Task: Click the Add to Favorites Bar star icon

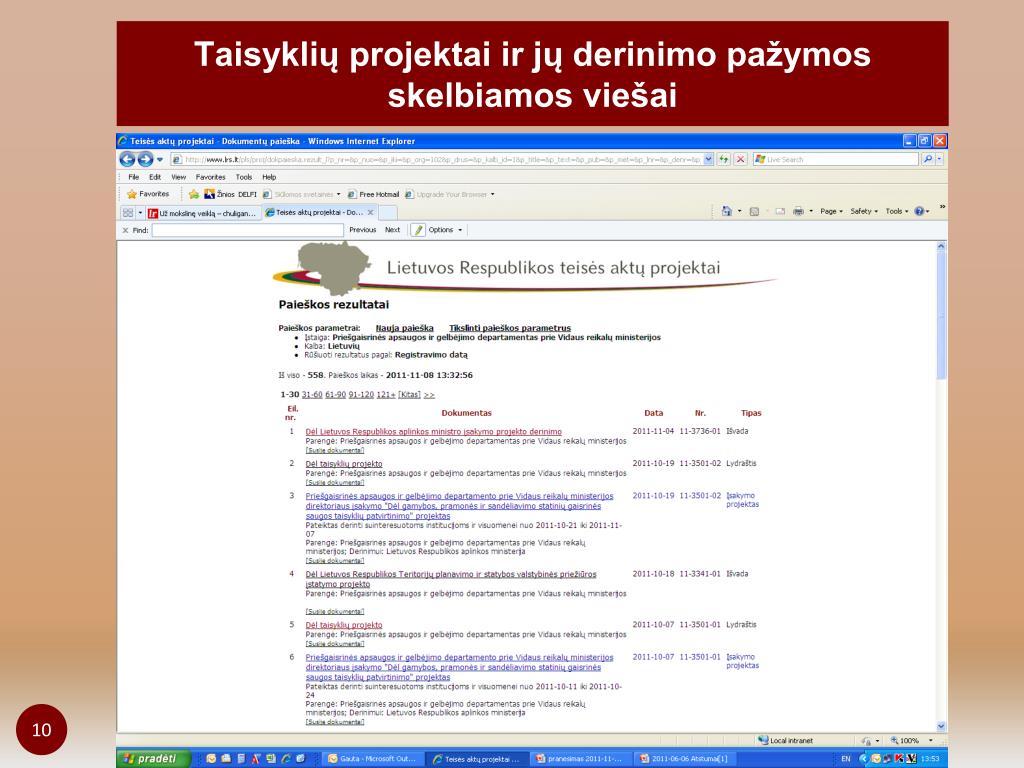Action: pos(194,195)
